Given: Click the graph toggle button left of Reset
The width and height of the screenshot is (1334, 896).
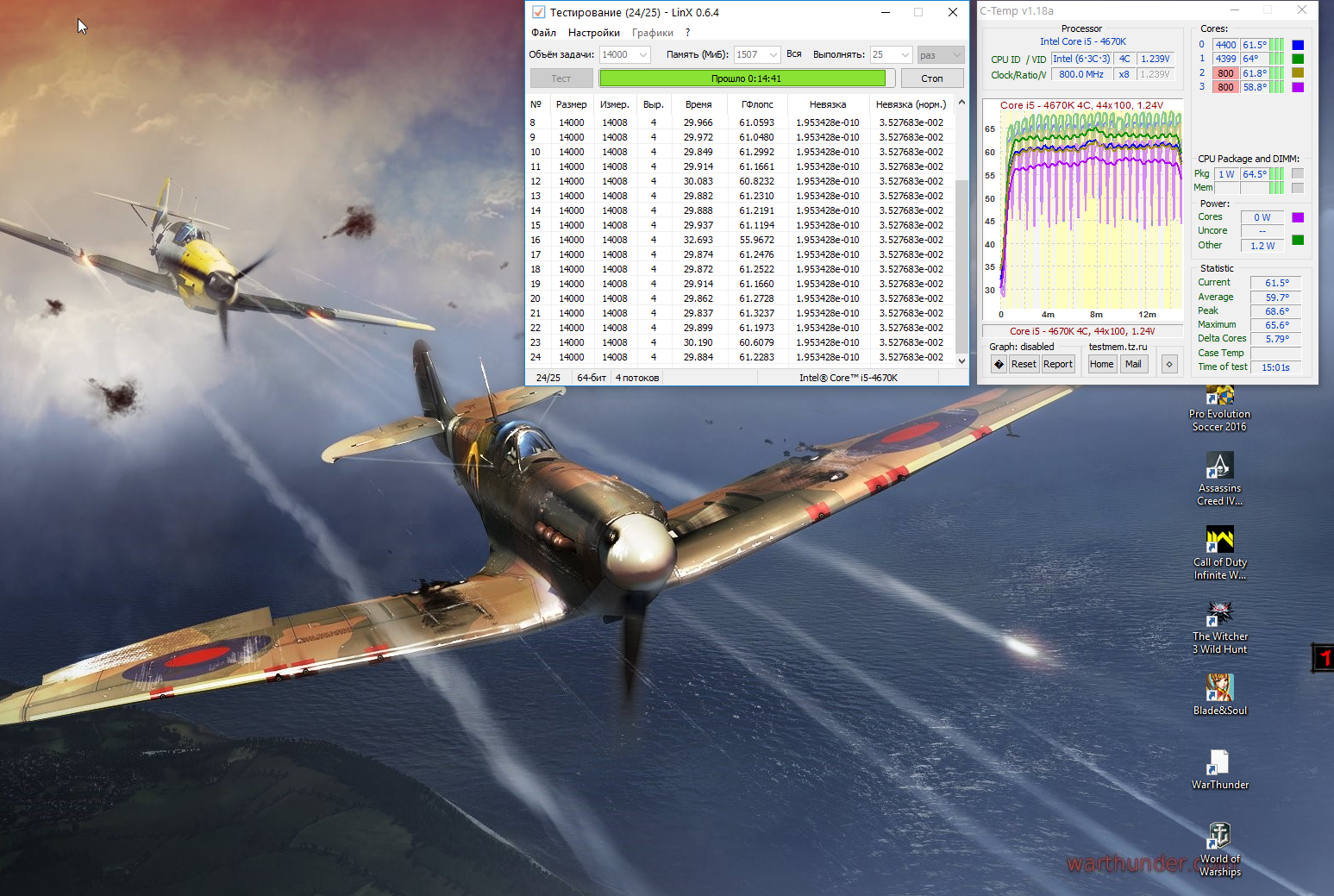Looking at the screenshot, I should [x=999, y=364].
